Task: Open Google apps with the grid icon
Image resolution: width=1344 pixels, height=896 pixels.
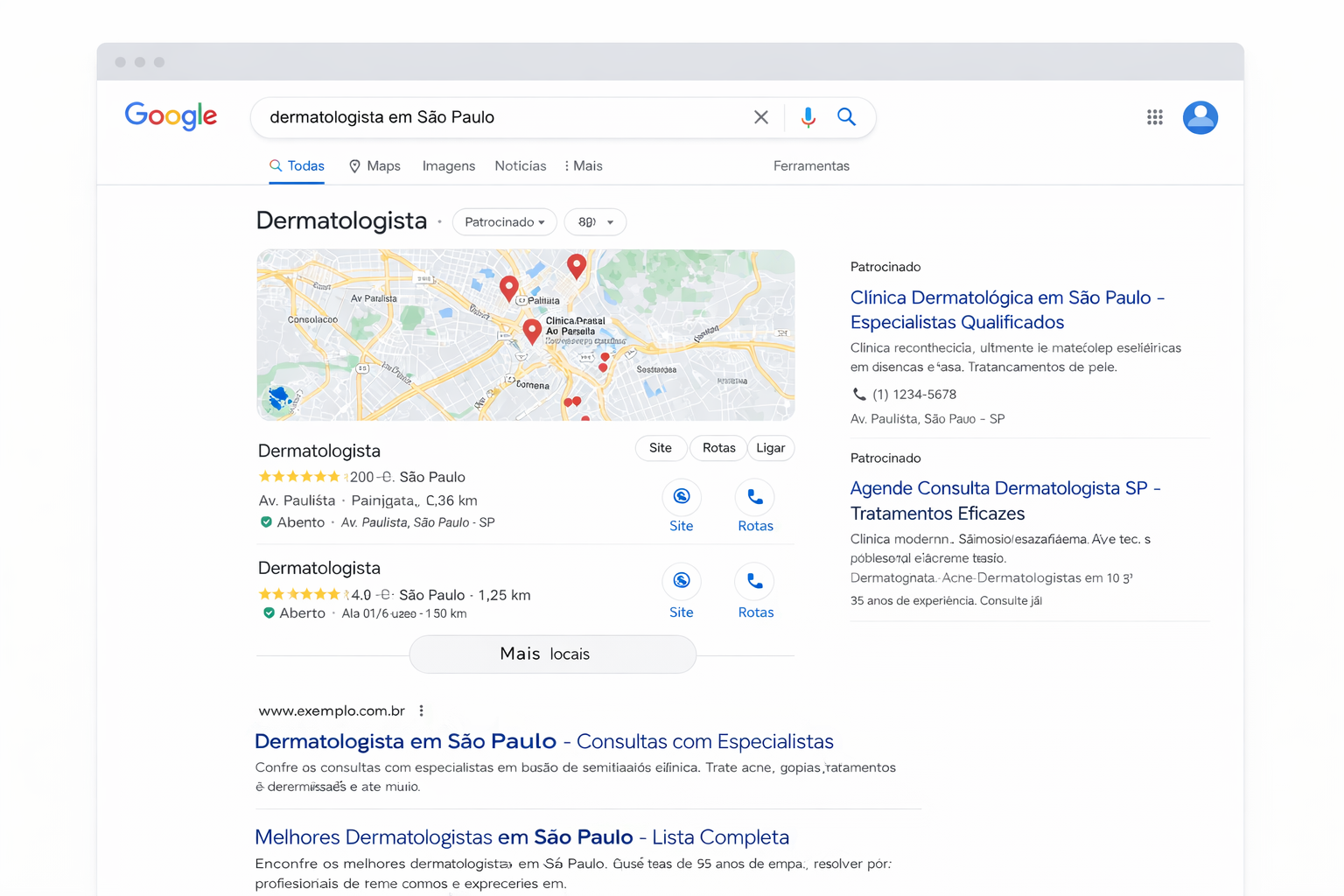Action: point(1154,116)
